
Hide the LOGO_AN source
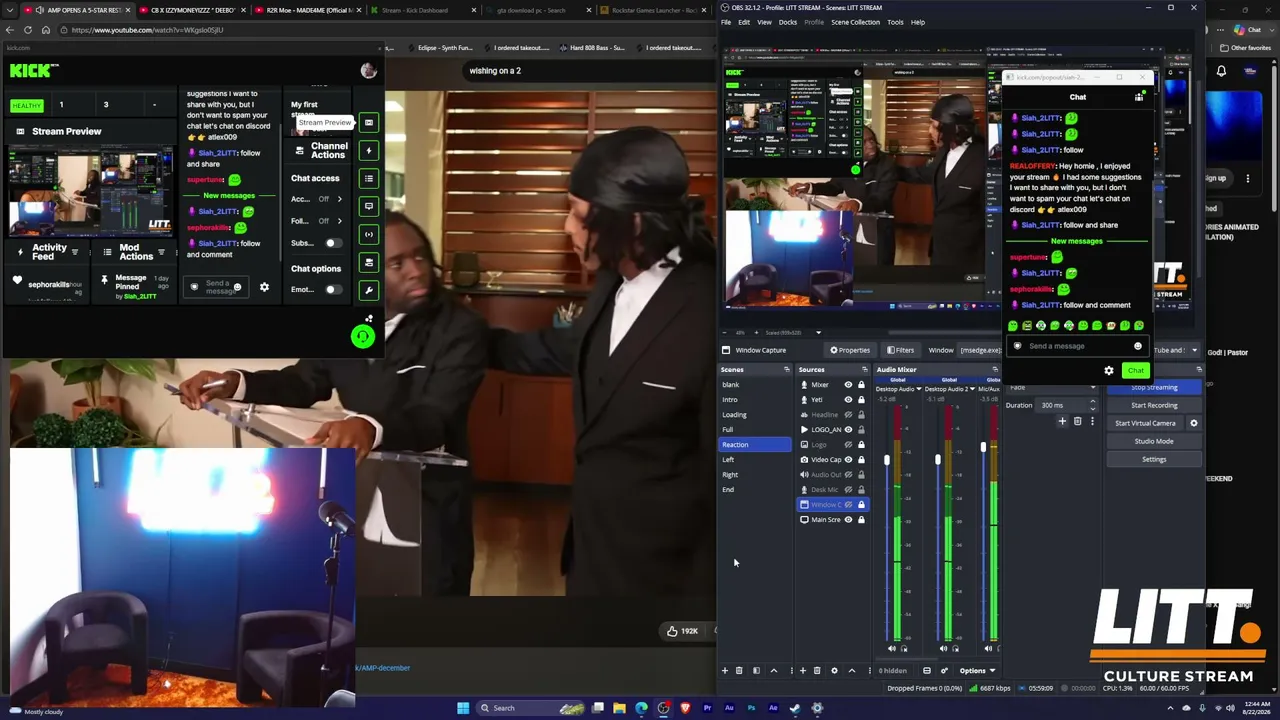coord(848,430)
